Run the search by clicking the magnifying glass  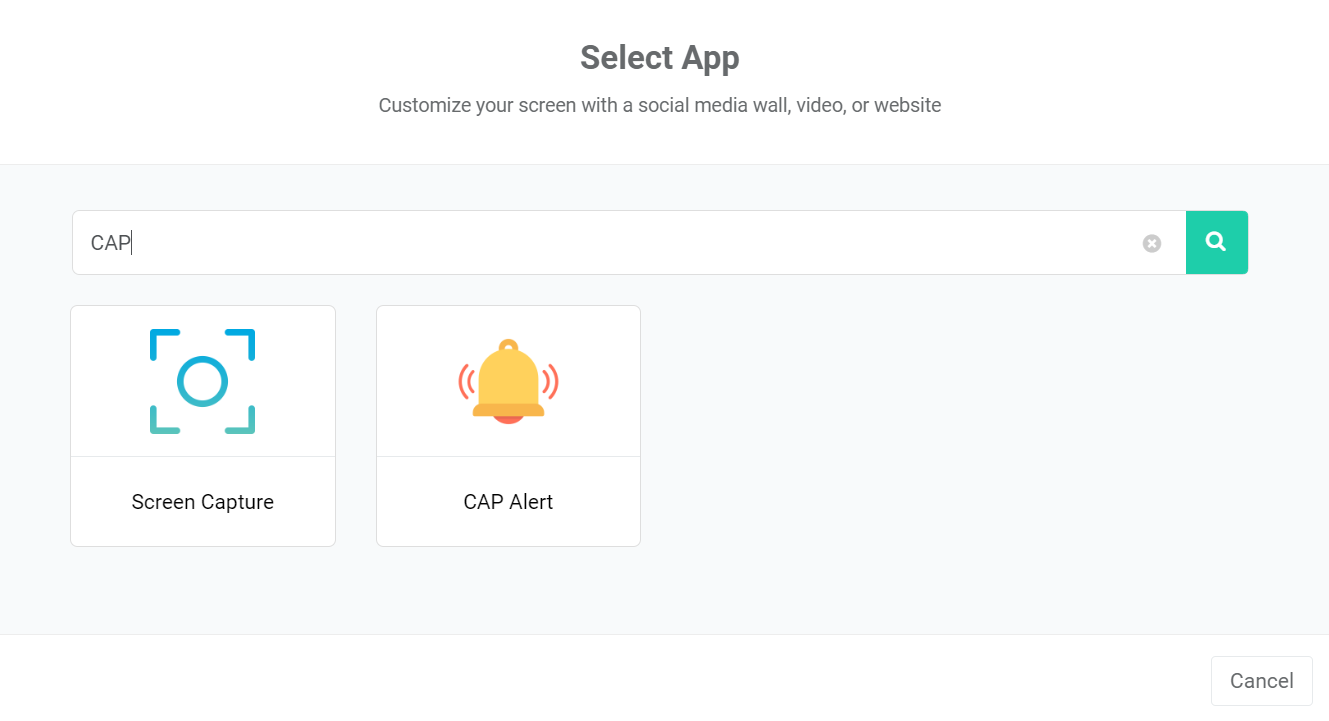point(1216,242)
